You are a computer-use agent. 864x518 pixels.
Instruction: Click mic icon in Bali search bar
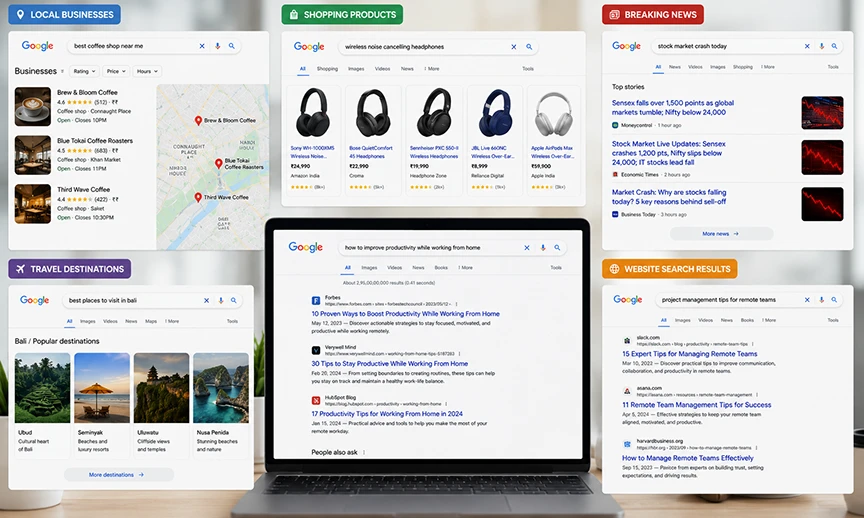221,300
